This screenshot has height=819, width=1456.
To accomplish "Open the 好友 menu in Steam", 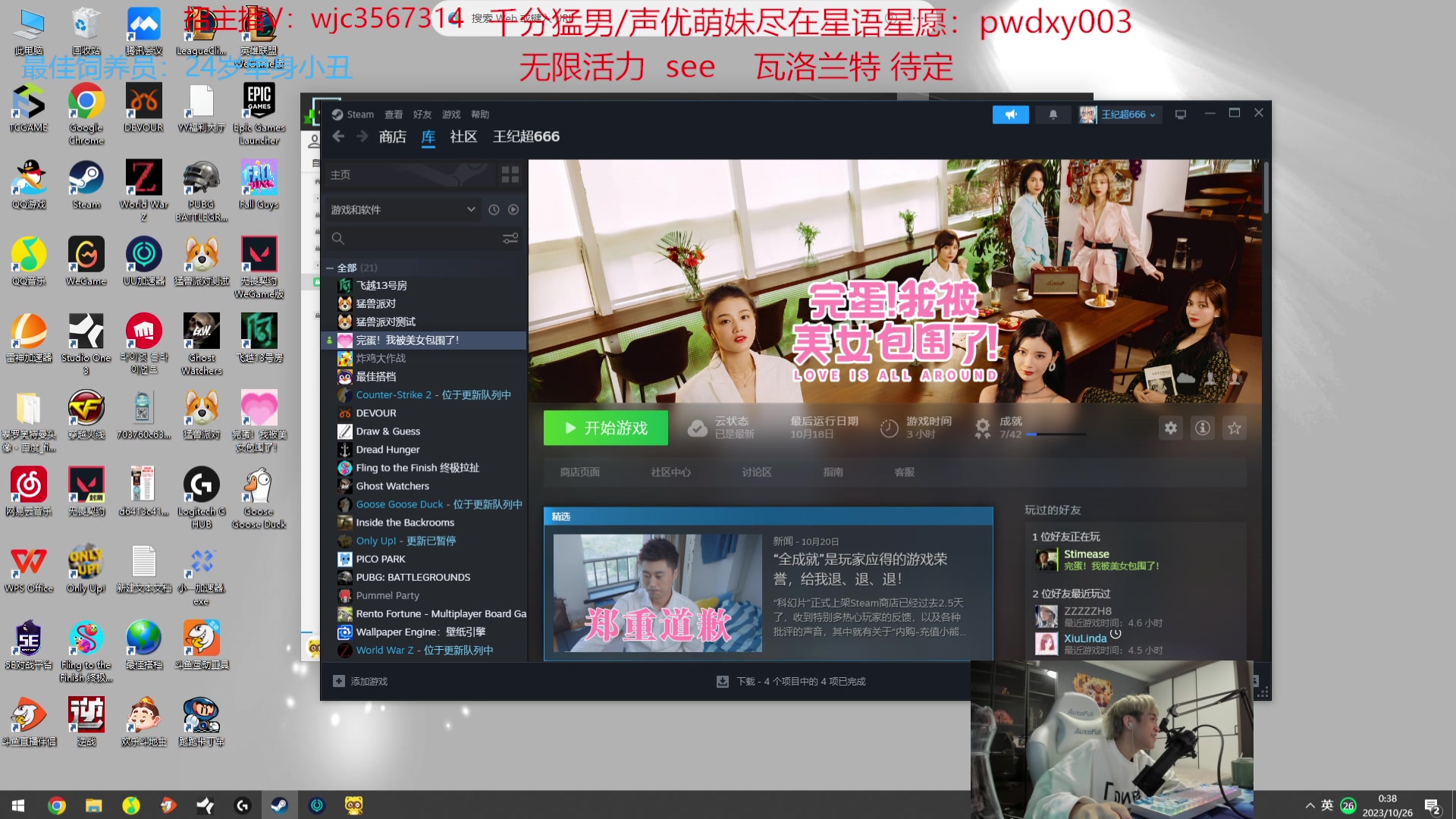I will coord(422,115).
